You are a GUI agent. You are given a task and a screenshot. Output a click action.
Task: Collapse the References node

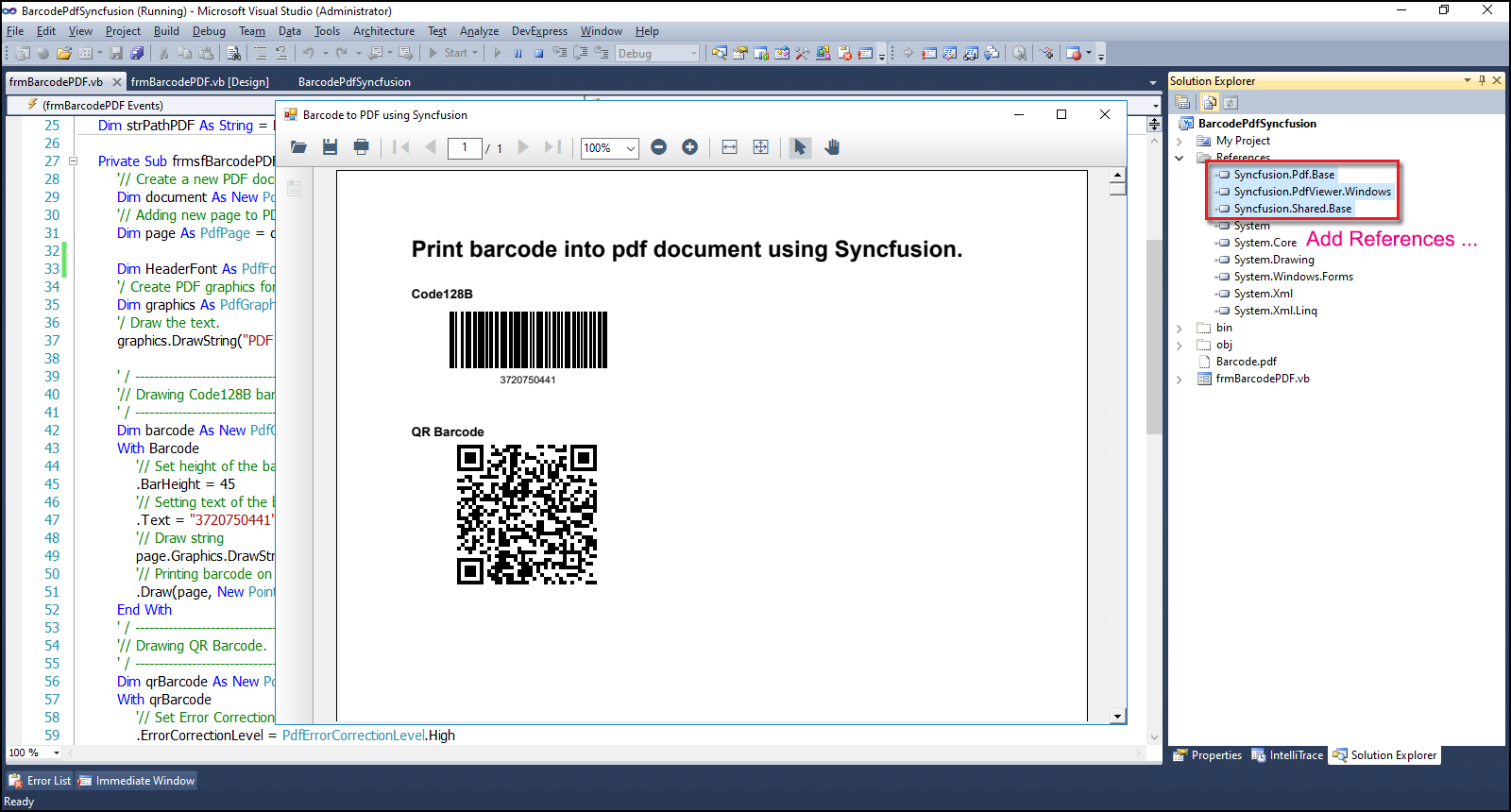point(1180,158)
